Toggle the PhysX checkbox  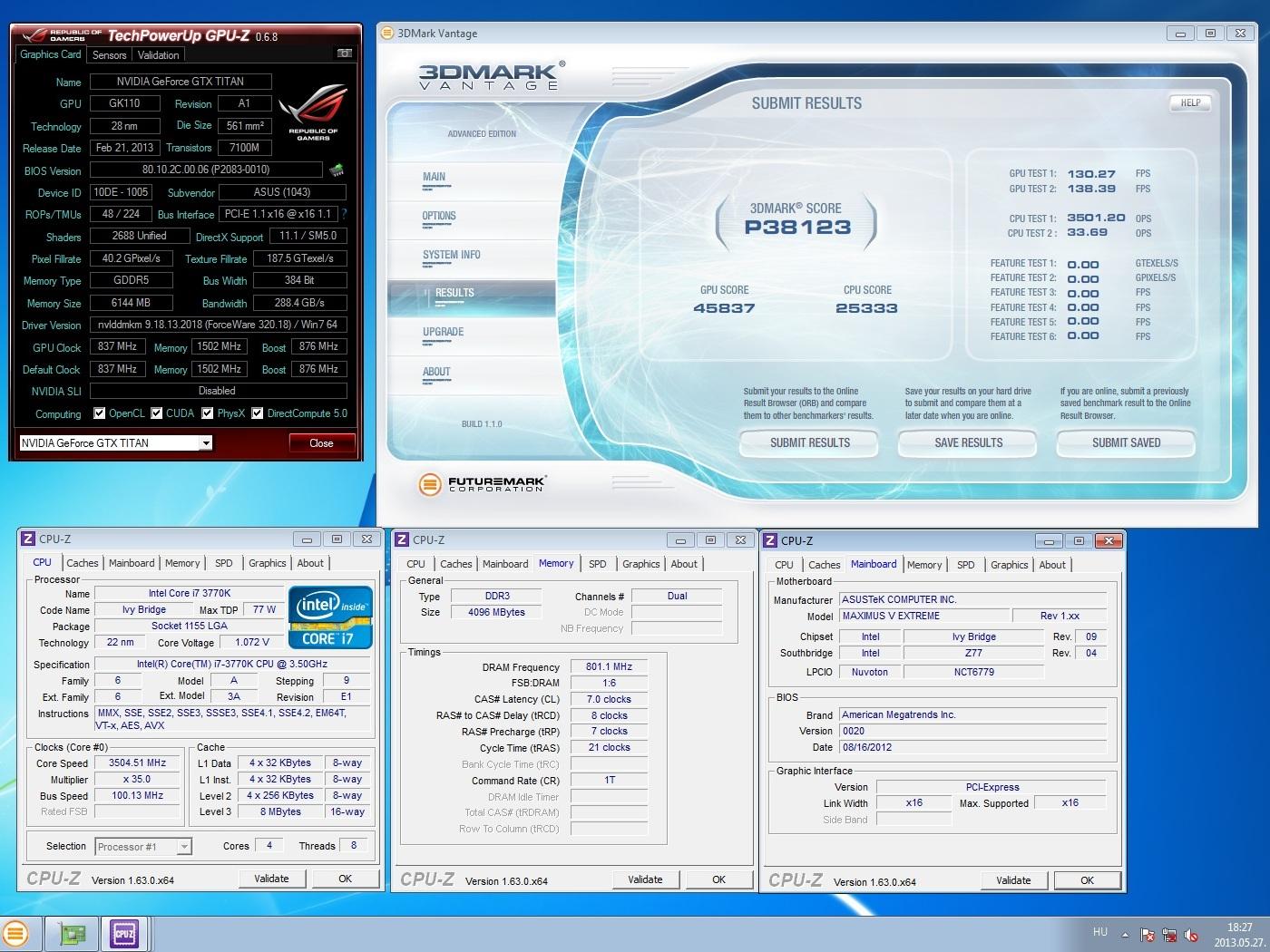pyautogui.click(x=208, y=413)
